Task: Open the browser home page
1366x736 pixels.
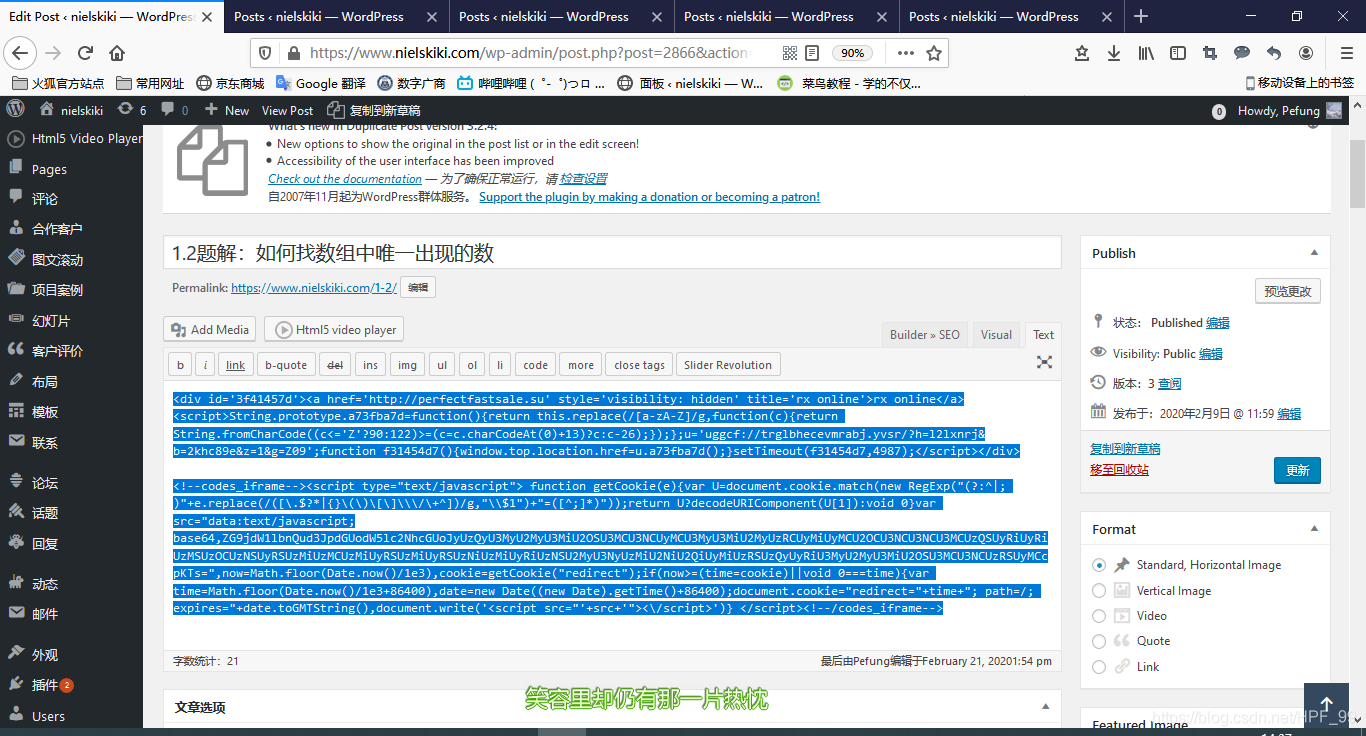Action: pos(117,53)
